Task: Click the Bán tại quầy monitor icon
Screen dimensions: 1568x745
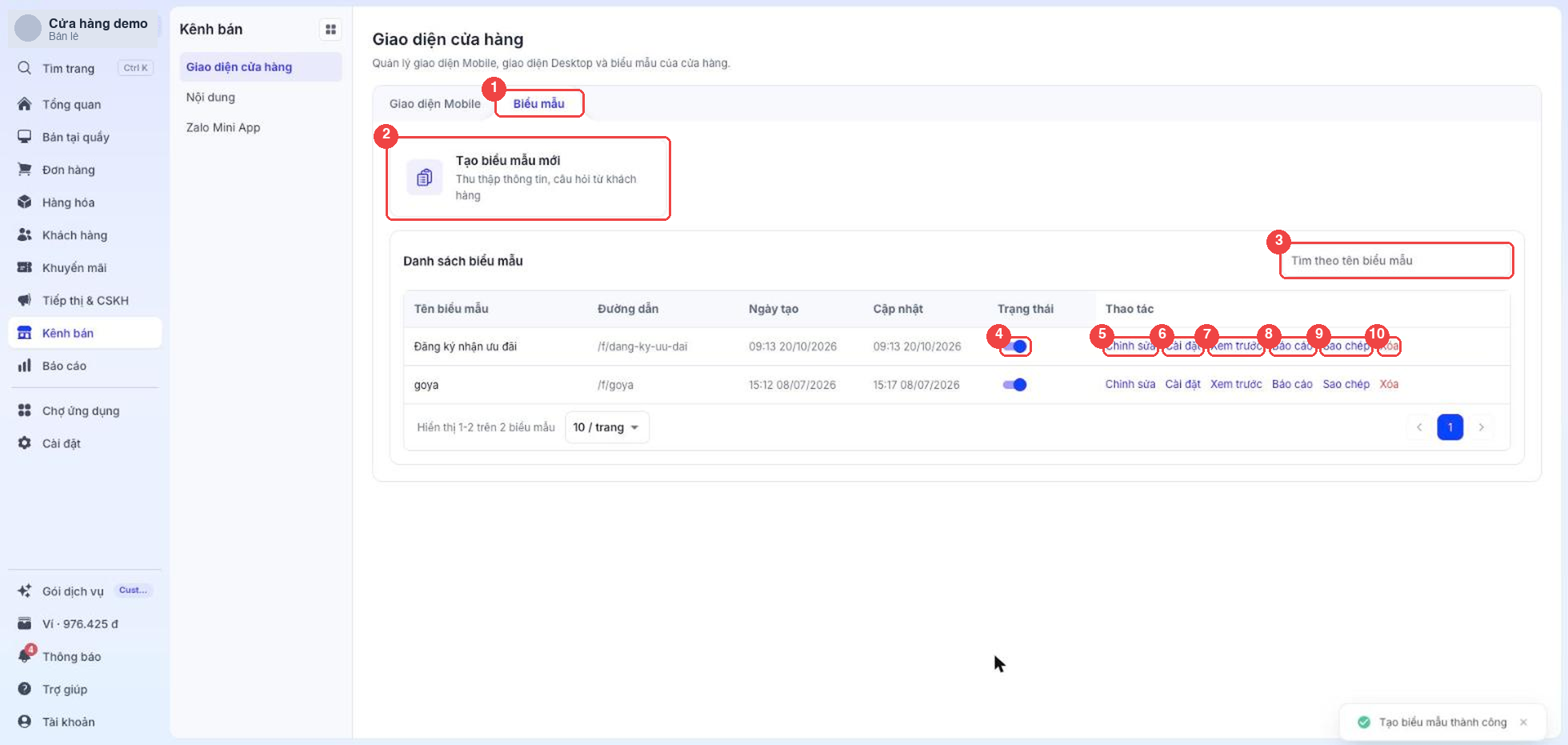Action: pyautogui.click(x=25, y=137)
